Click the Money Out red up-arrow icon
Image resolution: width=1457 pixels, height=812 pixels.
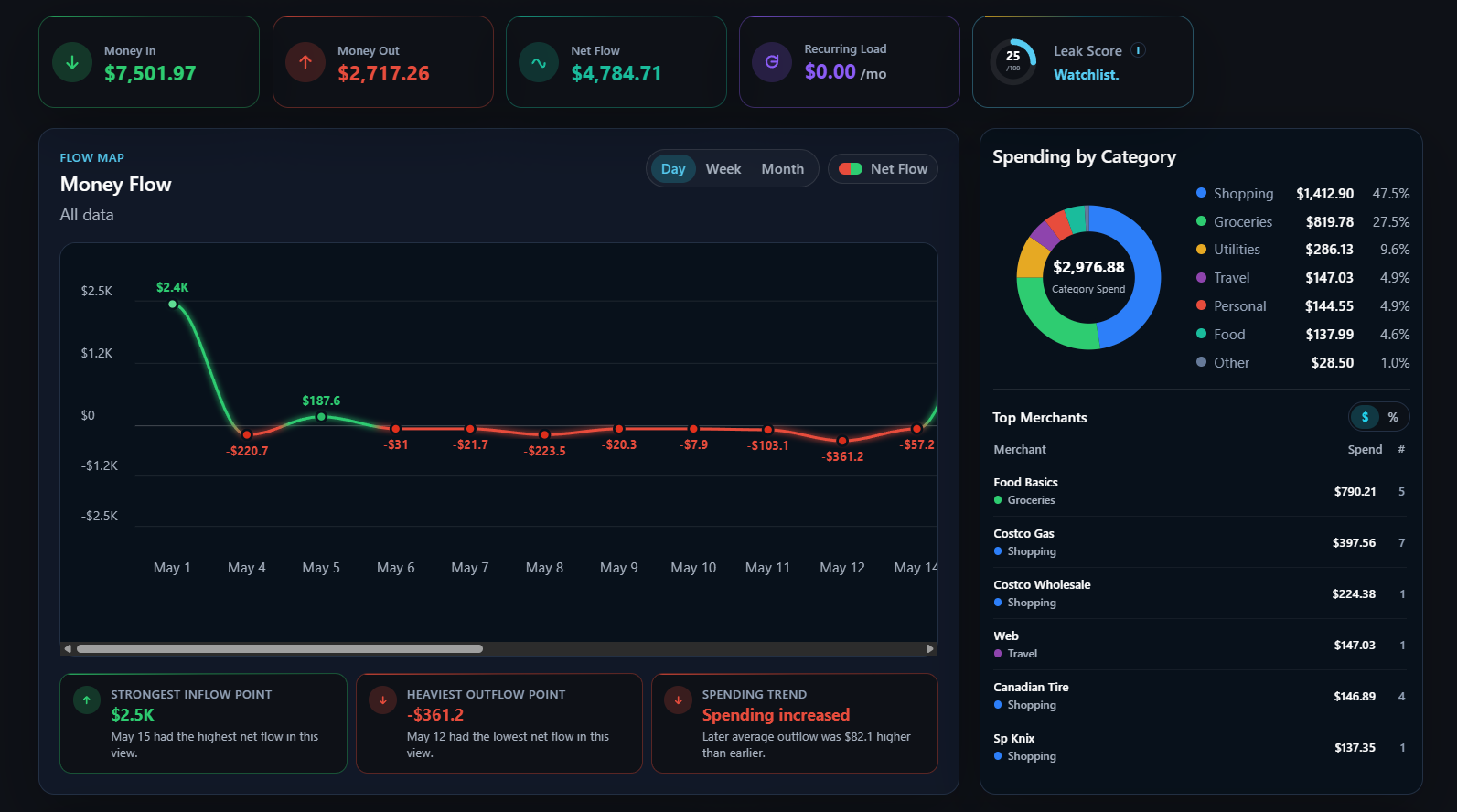pos(305,62)
